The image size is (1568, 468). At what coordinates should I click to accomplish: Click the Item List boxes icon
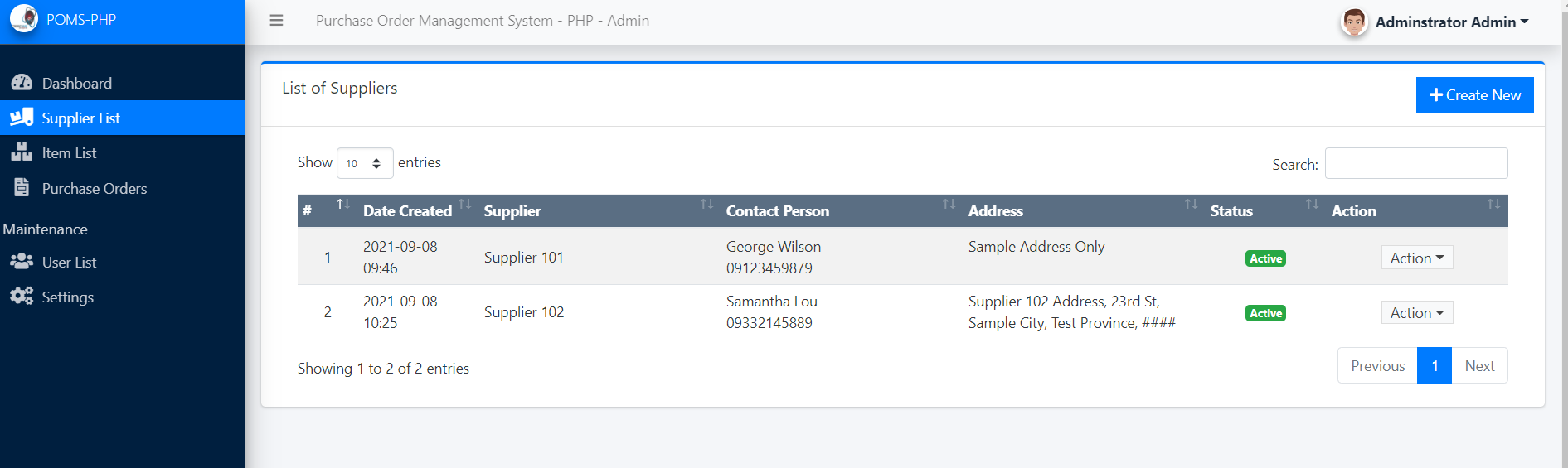coord(22,152)
